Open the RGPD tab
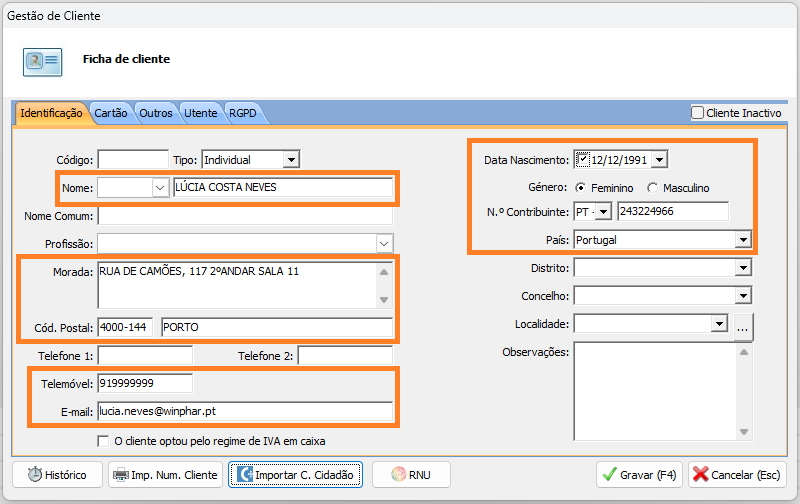Screen dimensions: 800x504 [x=243, y=114]
